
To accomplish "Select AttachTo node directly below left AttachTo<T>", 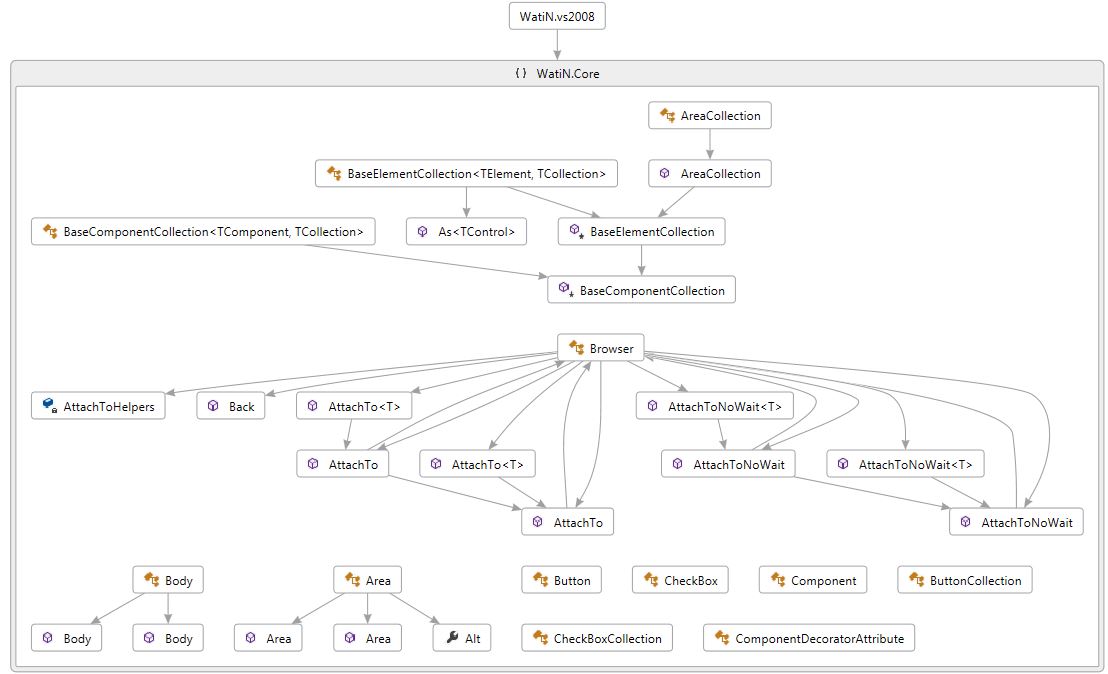I will tap(343, 464).
